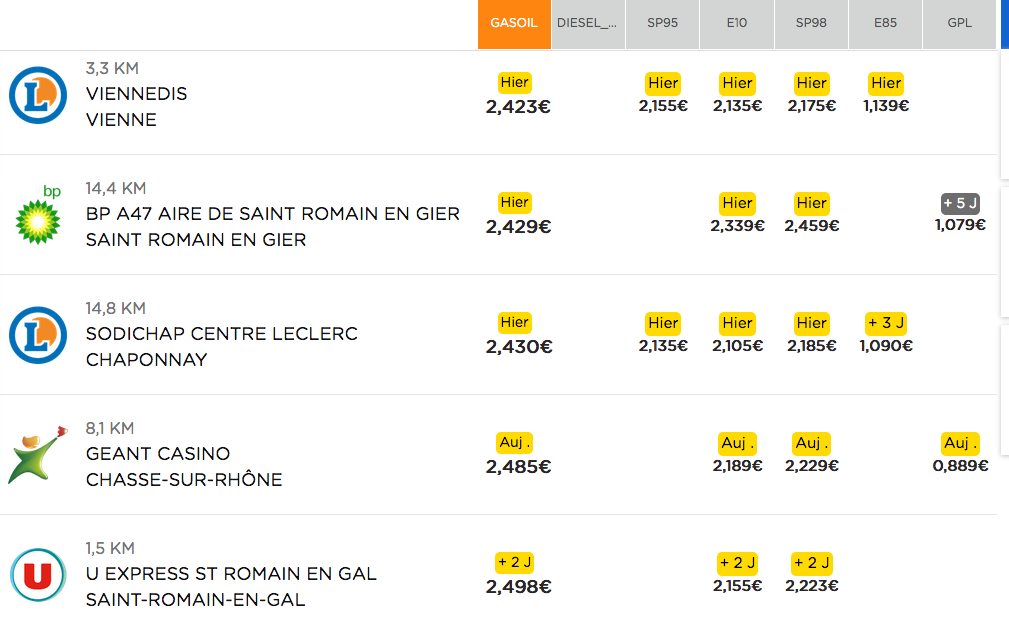
Task: Click the Geant Casino star logo
Action: click(38, 454)
